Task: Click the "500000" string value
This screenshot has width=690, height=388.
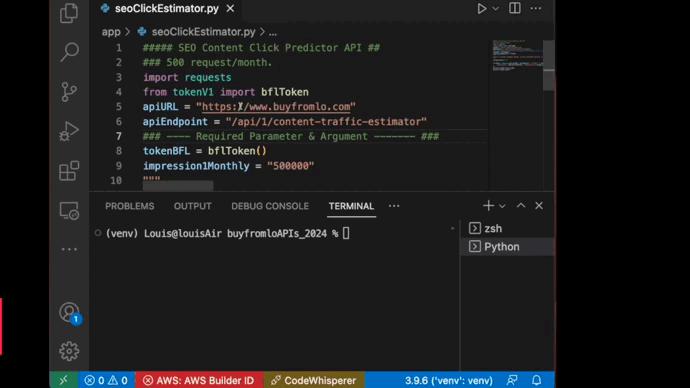Action: [290, 166]
